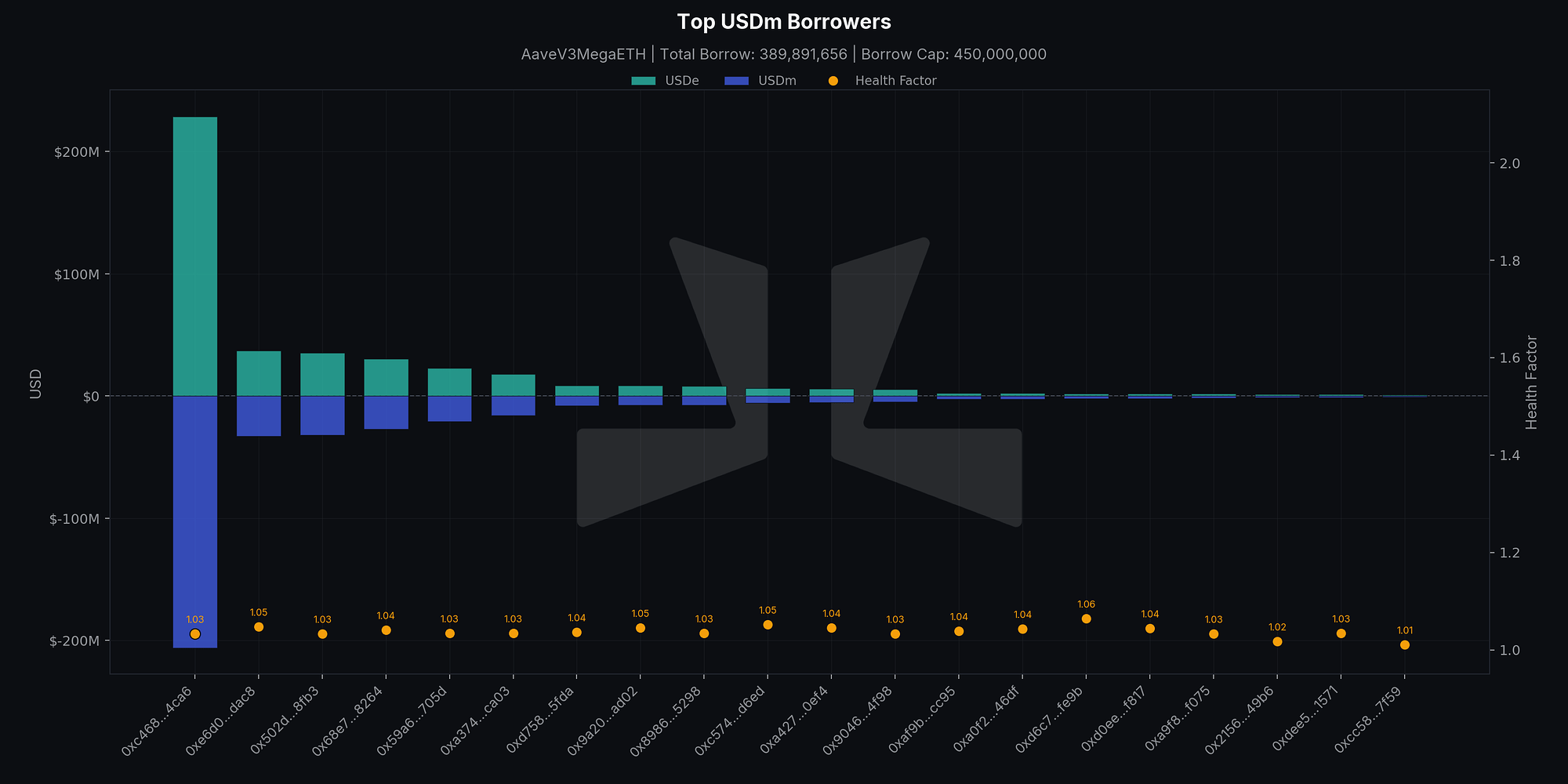Toggle the Health Factor legend label

coord(896,81)
